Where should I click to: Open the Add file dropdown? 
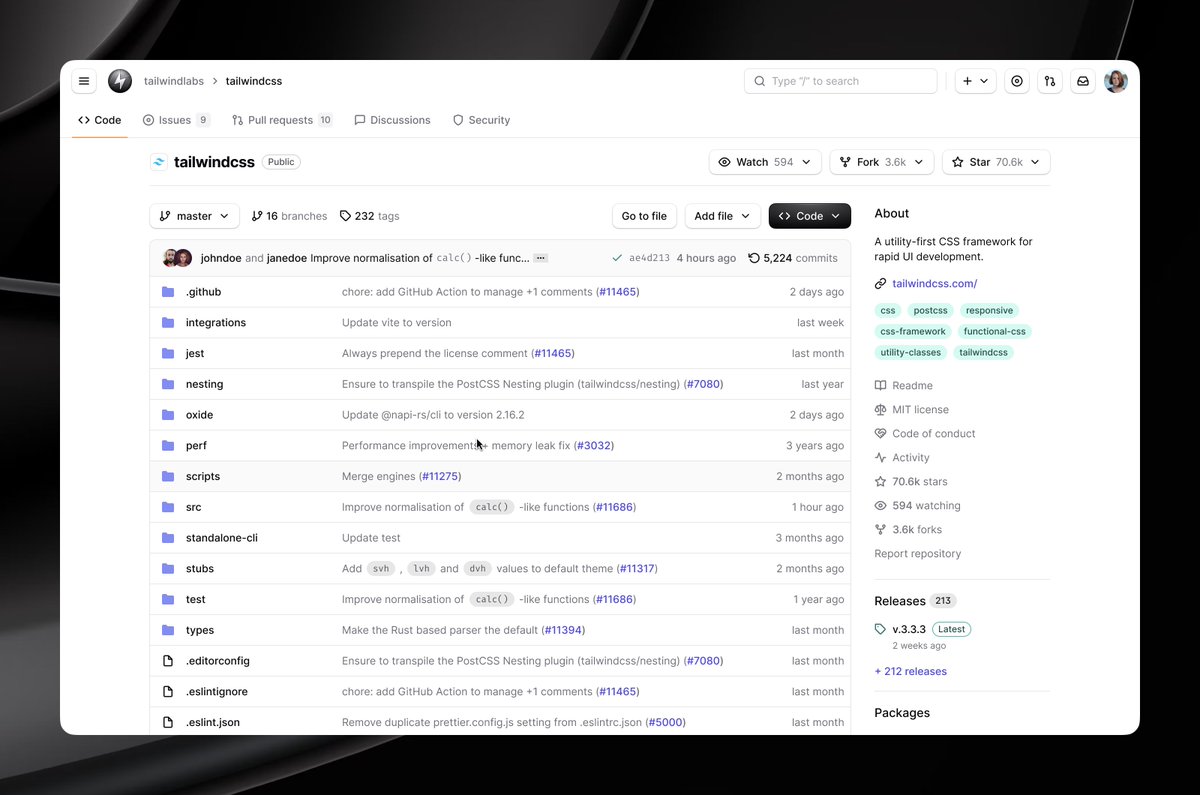pos(723,216)
